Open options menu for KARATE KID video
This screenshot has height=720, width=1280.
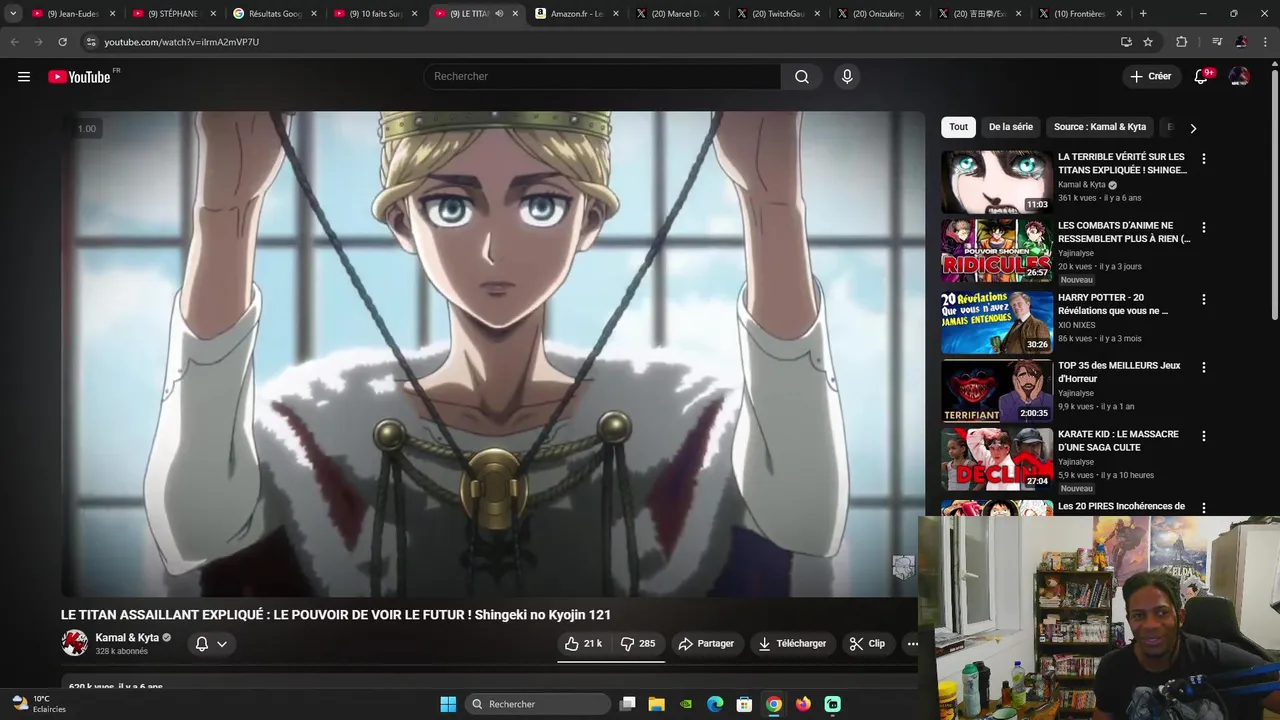pyautogui.click(x=1203, y=437)
